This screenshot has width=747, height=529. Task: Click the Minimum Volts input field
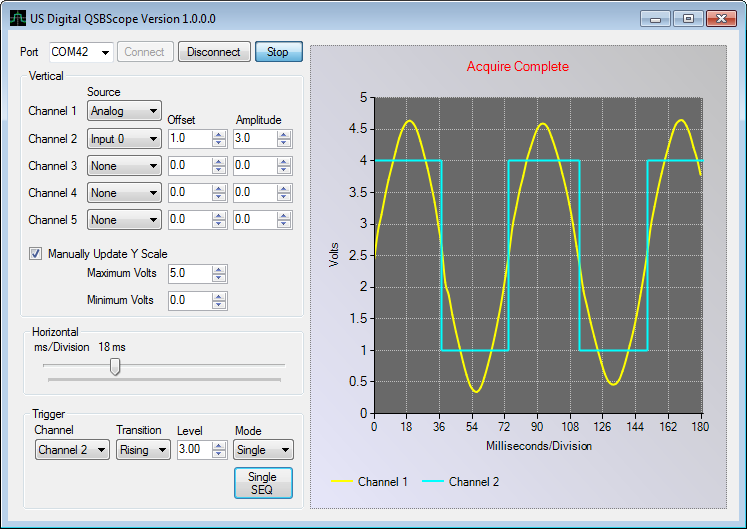[189, 300]
